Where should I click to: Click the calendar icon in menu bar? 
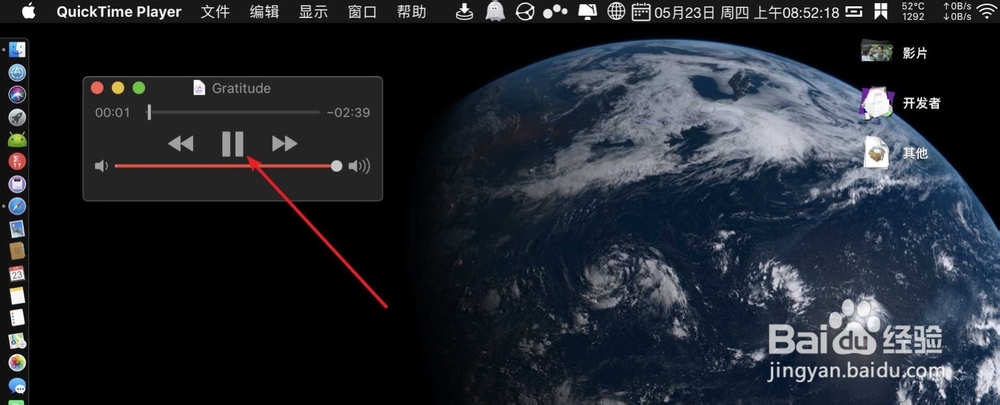(x=641, y=11)
